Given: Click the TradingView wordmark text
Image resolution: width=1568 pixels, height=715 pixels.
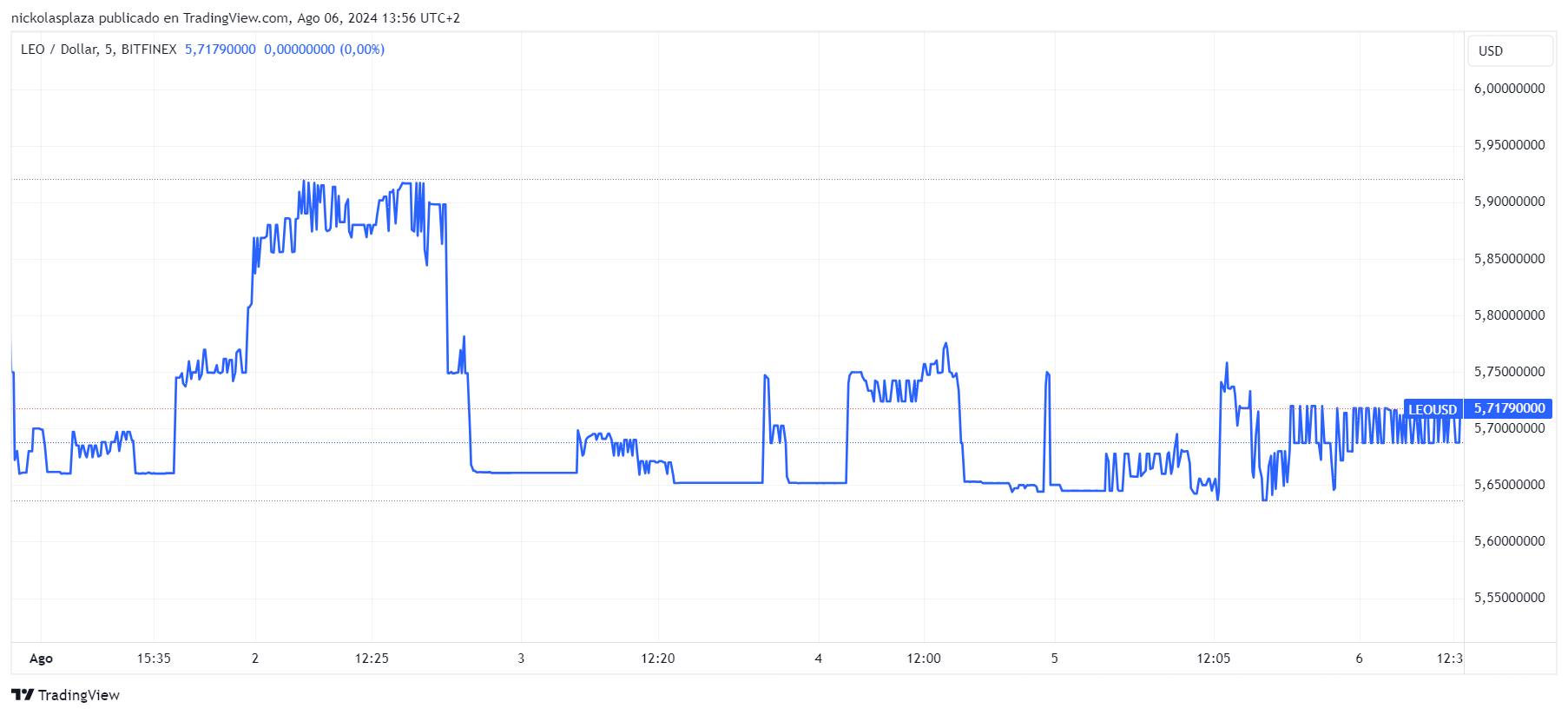Looking at the screenshot, I should coord(79,695).
